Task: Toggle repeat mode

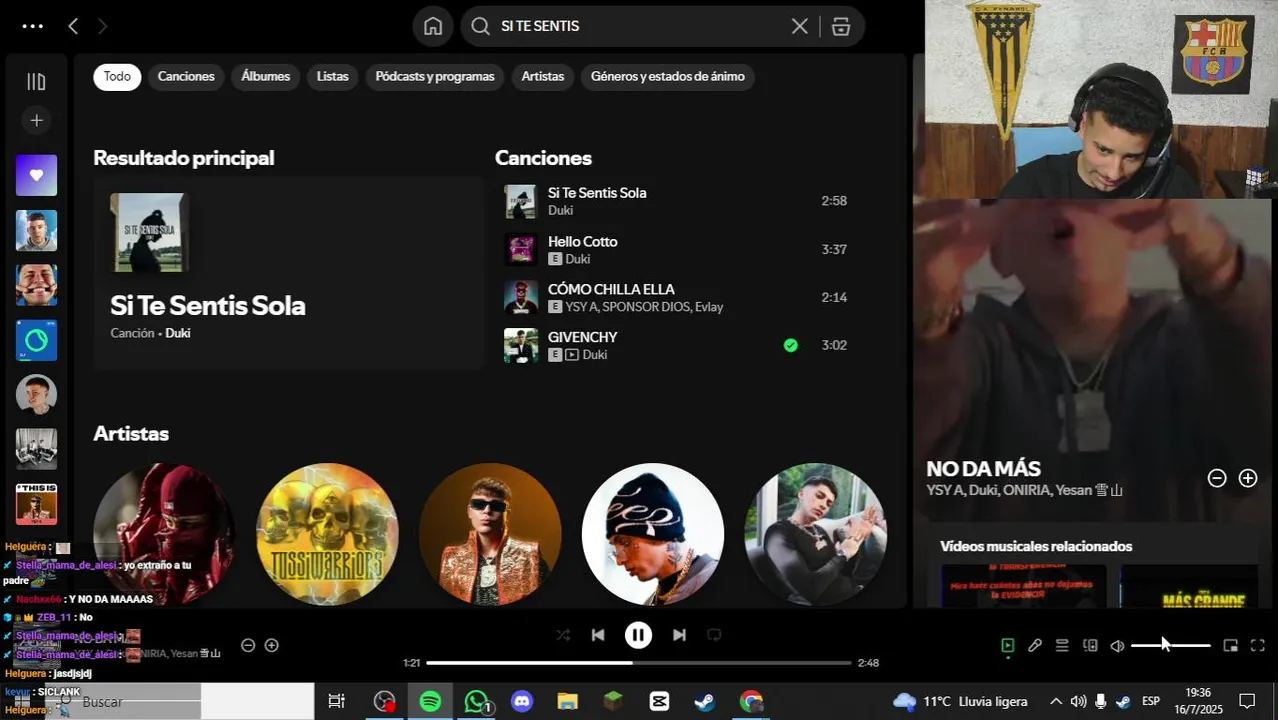Action: pyautogui.click(x=714, y=635)
